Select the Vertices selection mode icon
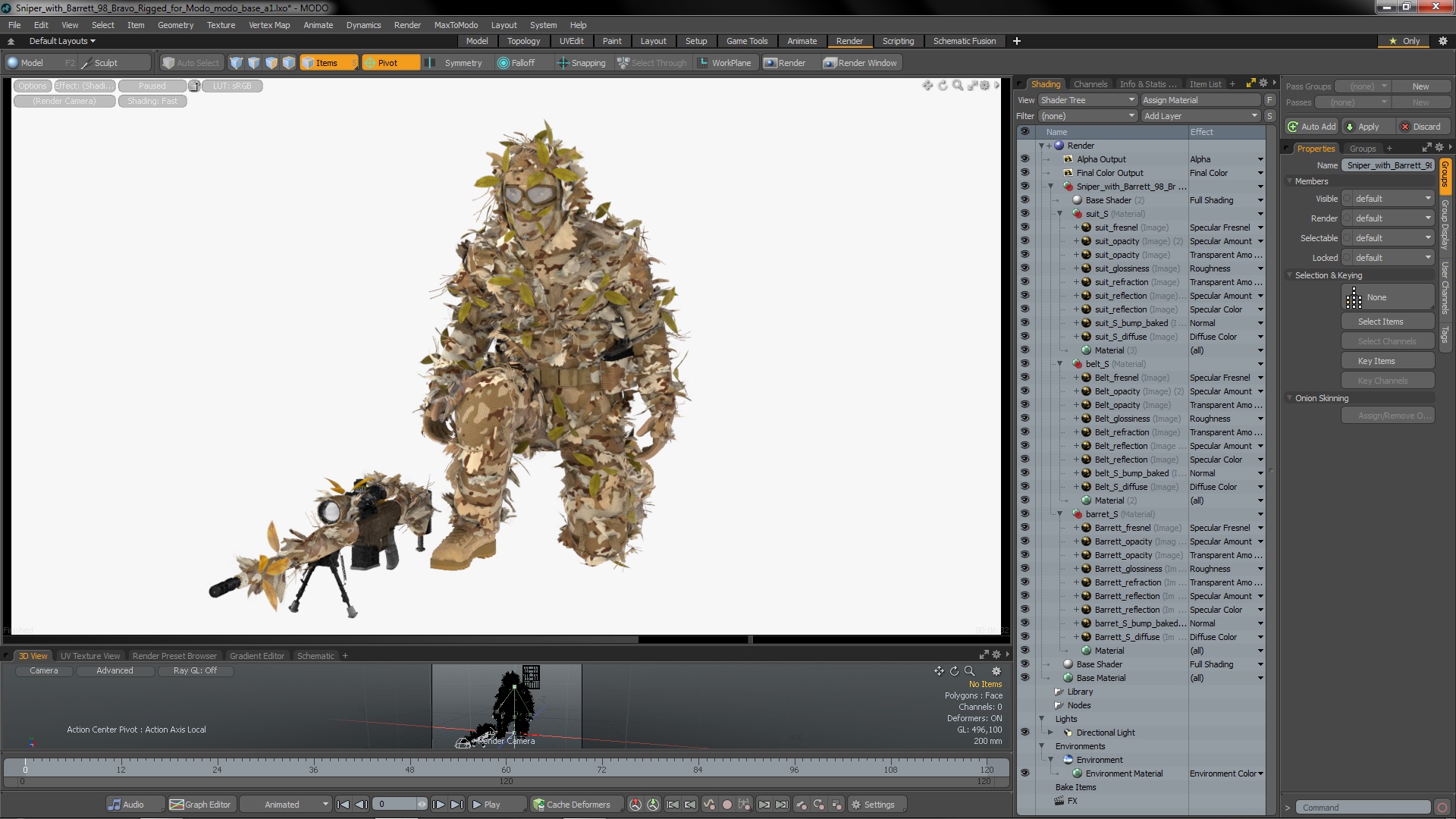The width and height of the screenshot is (1456, 819). pos(236,63)
